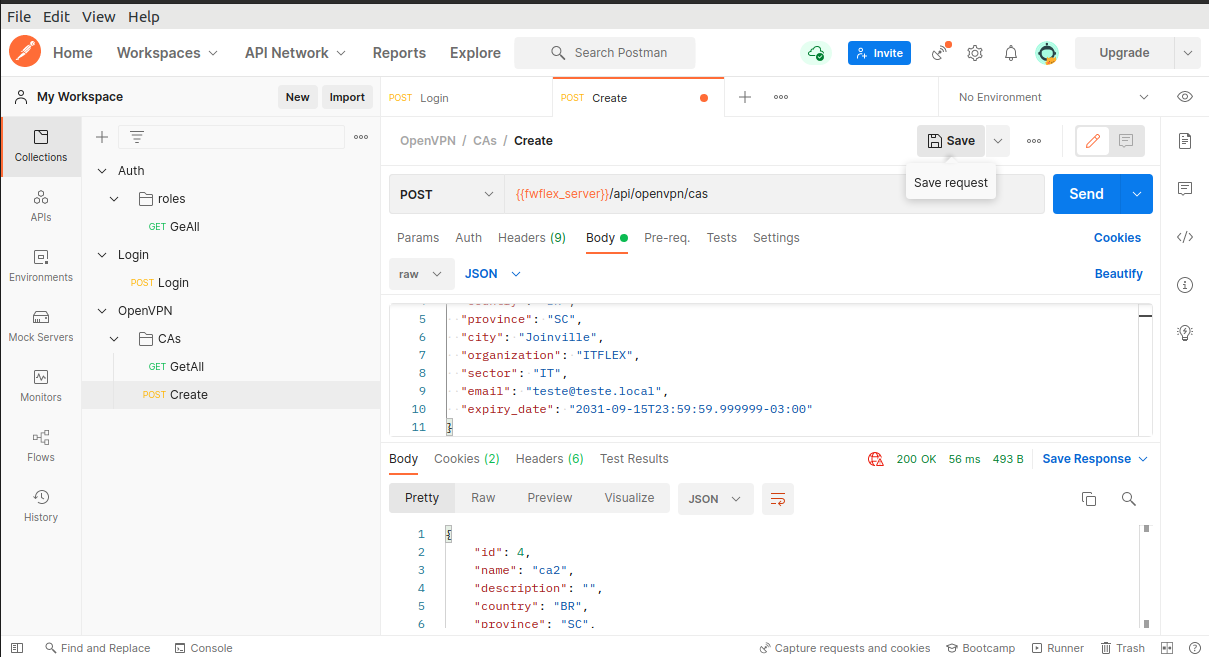This screenshot has height=657, width=1209.
Task: Open the Environments sidebar panel
Action: click(x=41, y=266)
